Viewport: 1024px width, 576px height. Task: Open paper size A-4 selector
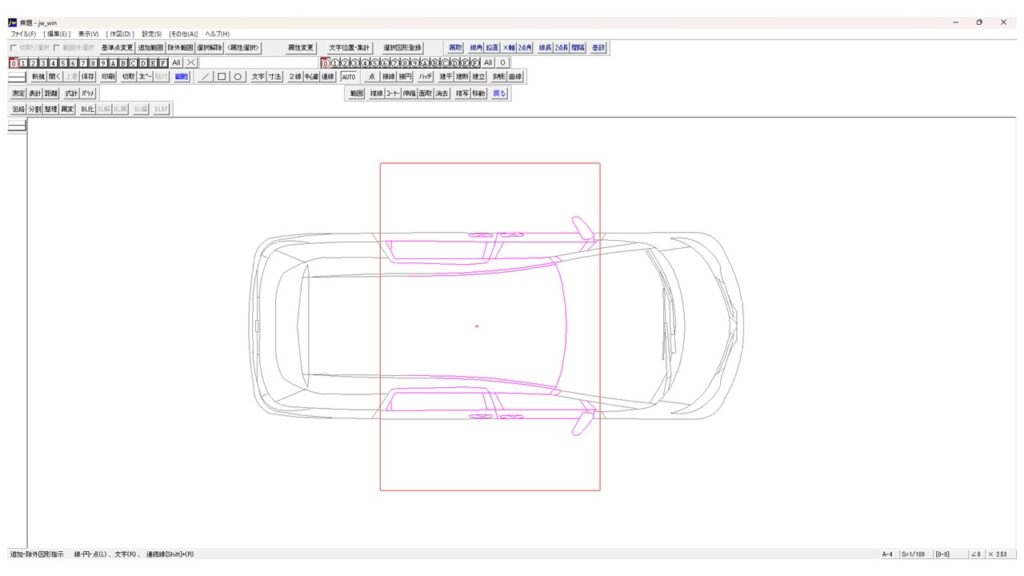pyautogui.click(x=887, y=554)
